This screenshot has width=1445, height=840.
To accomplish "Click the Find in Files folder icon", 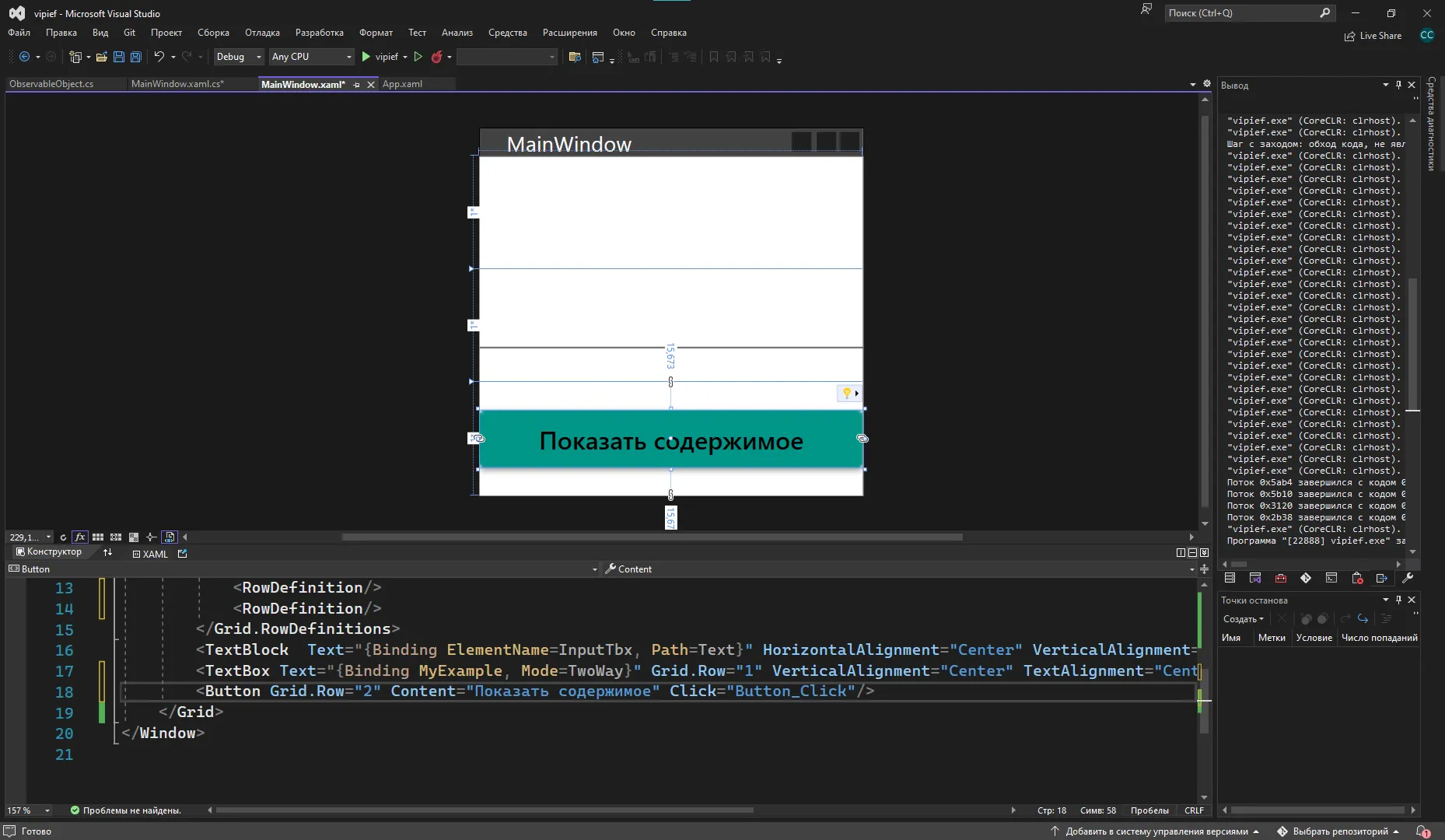I will click(575, 57).
